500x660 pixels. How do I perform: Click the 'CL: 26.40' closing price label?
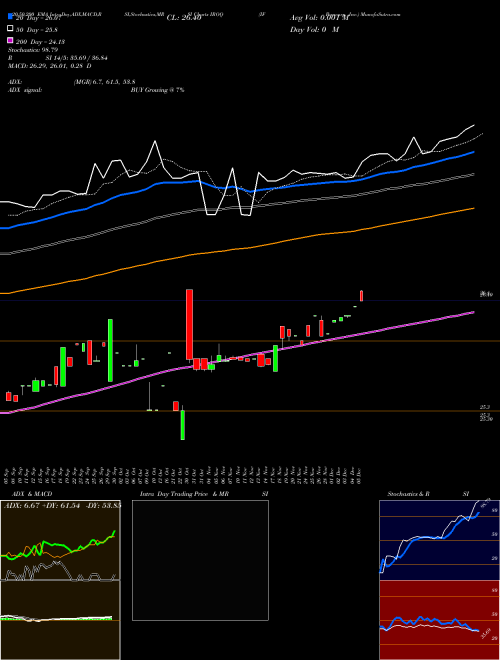(x=184, y=18)
